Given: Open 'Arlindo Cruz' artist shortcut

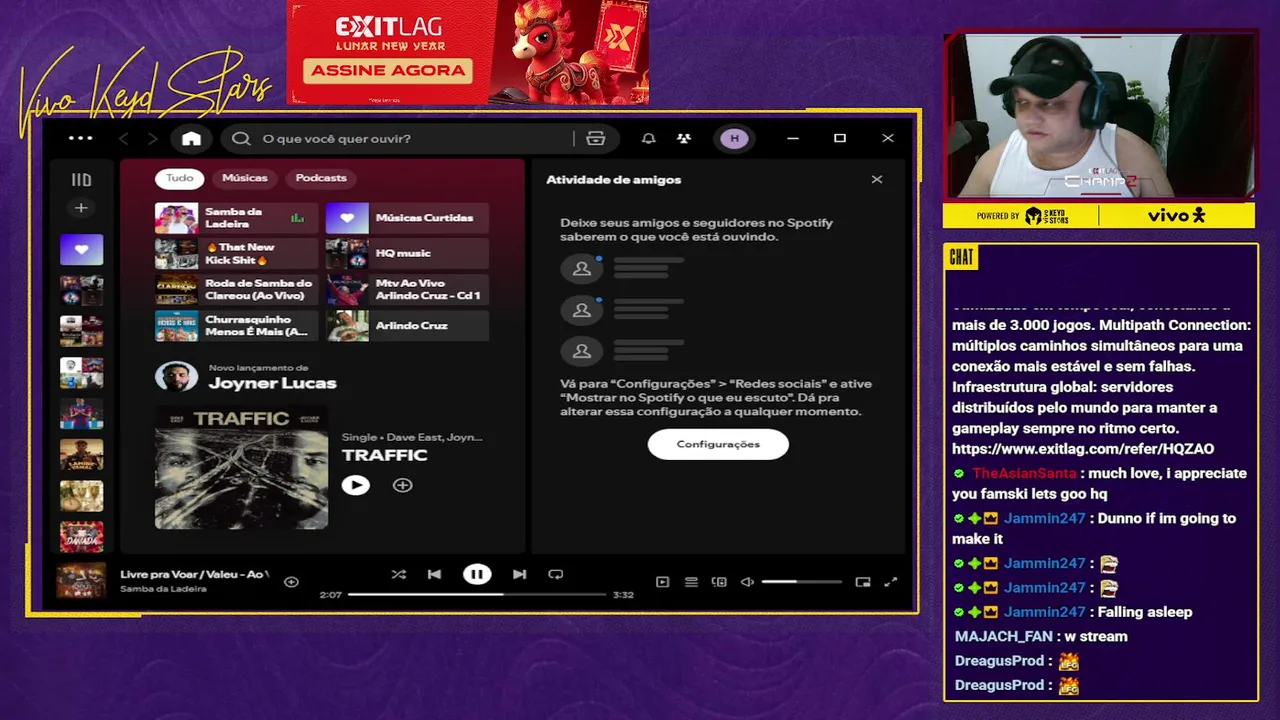Looking at the screenshot, I should [407, 326].
